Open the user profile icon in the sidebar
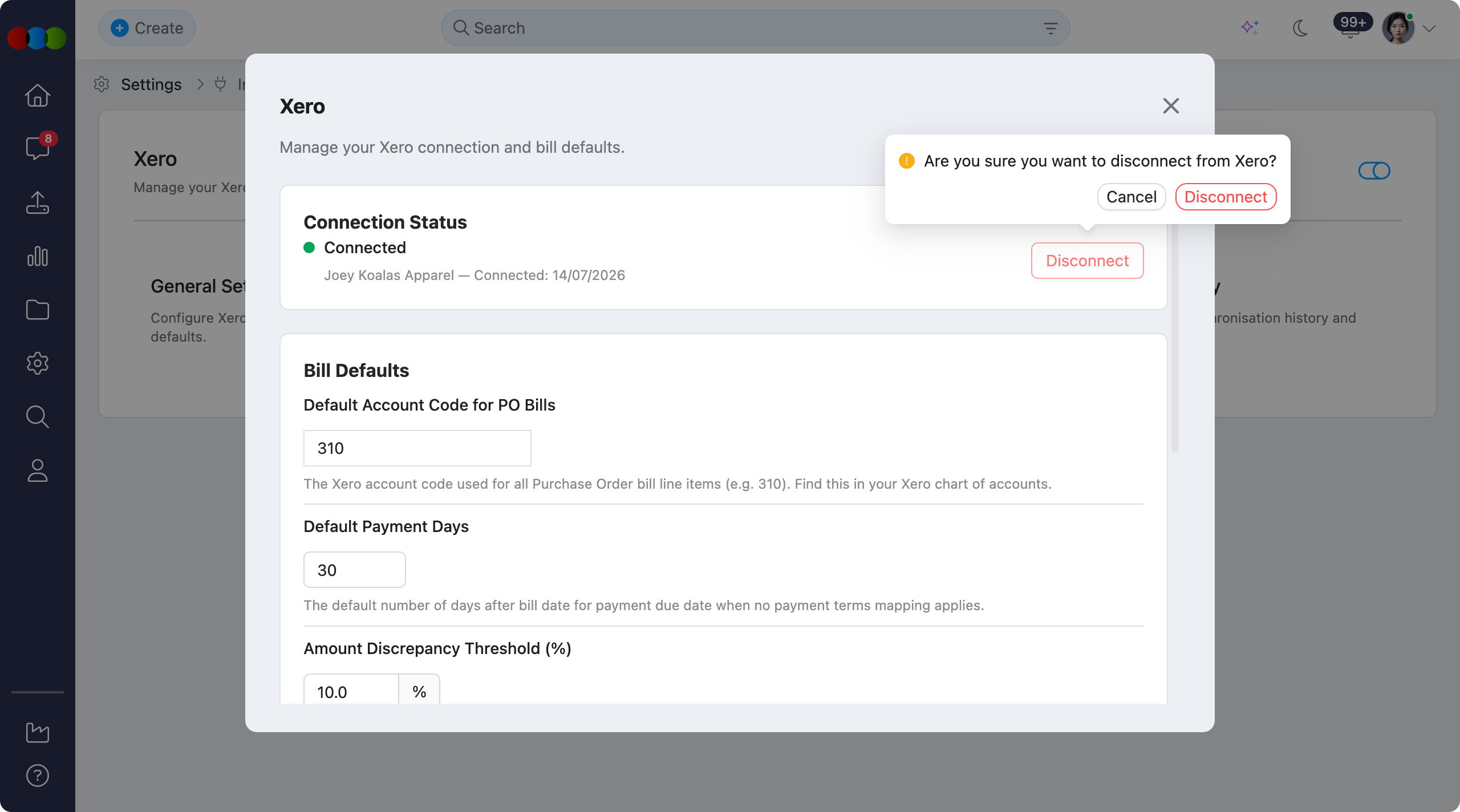The height and width of the screenshot is (812, 1460). (38, 470)
